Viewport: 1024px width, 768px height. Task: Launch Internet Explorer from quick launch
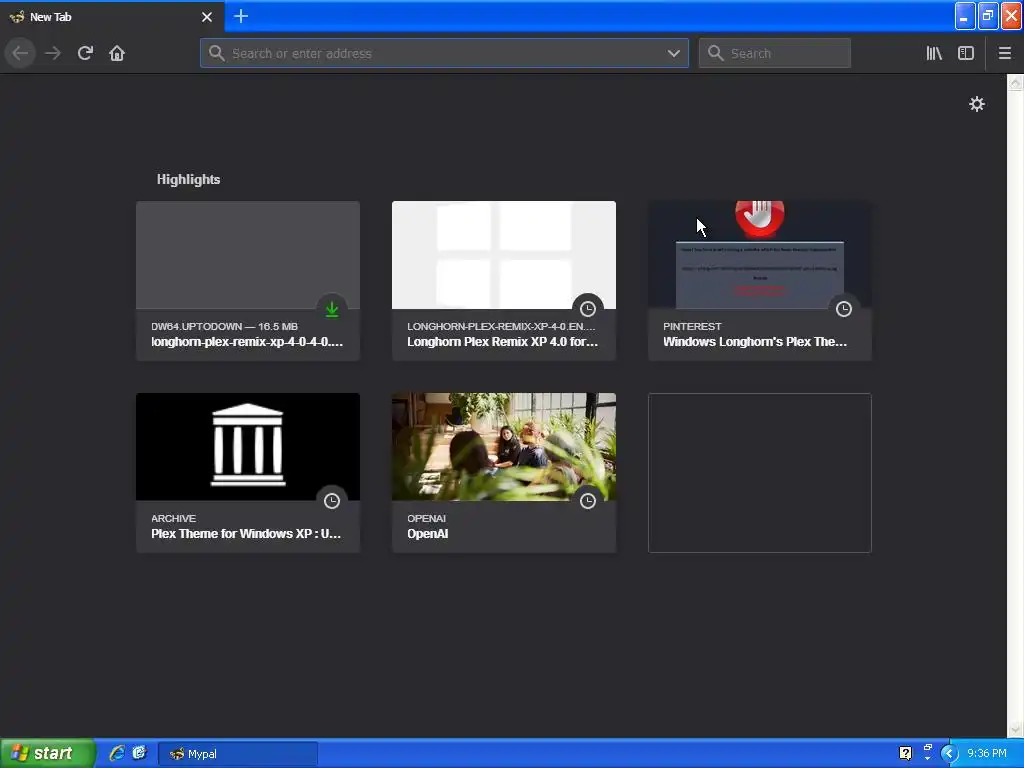pyautogui.click(x=117, y=753)
